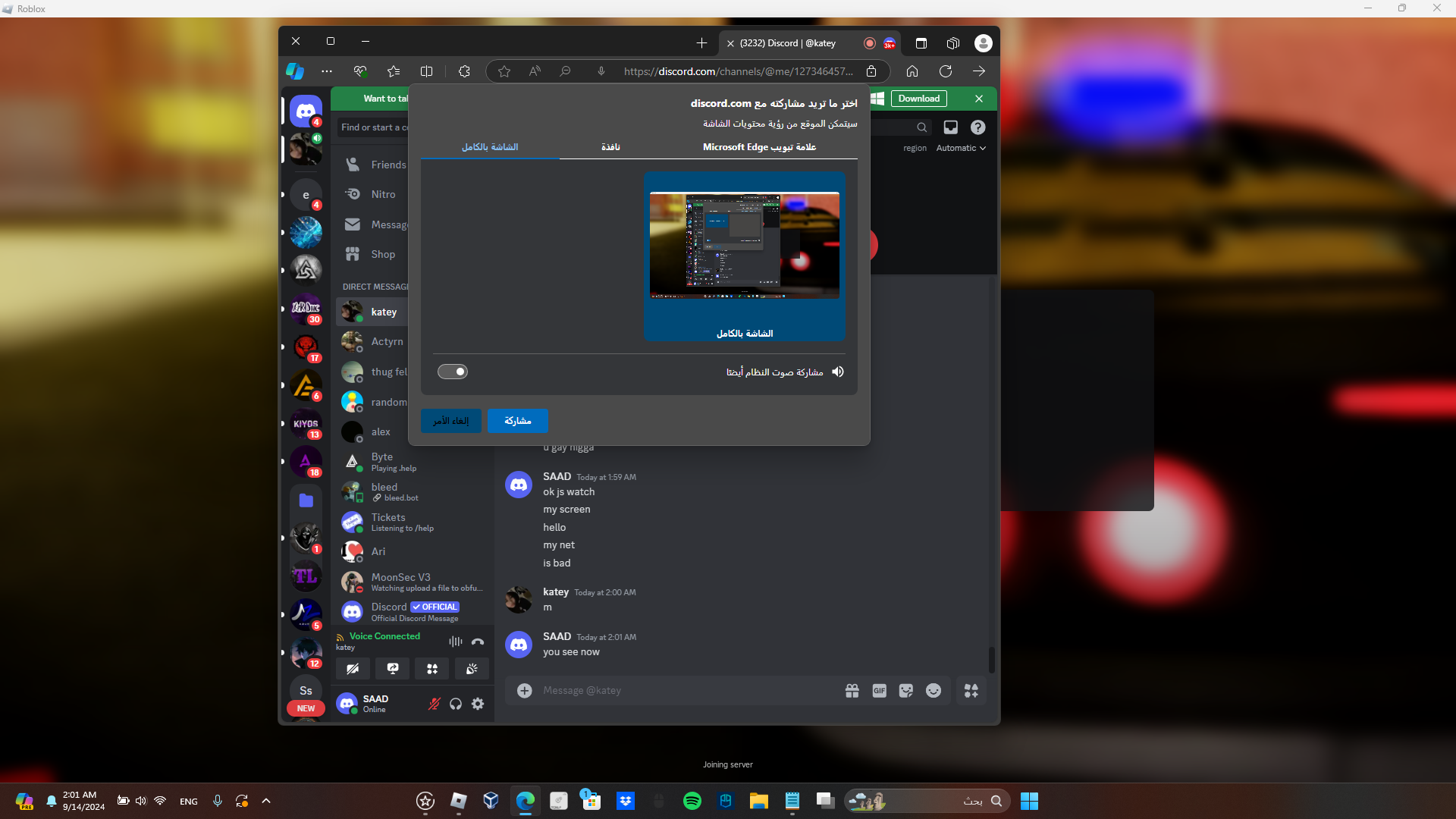This screenshot has height=819, width=1456.
Task: Open Discord help question mark
Action: point(978,127)
